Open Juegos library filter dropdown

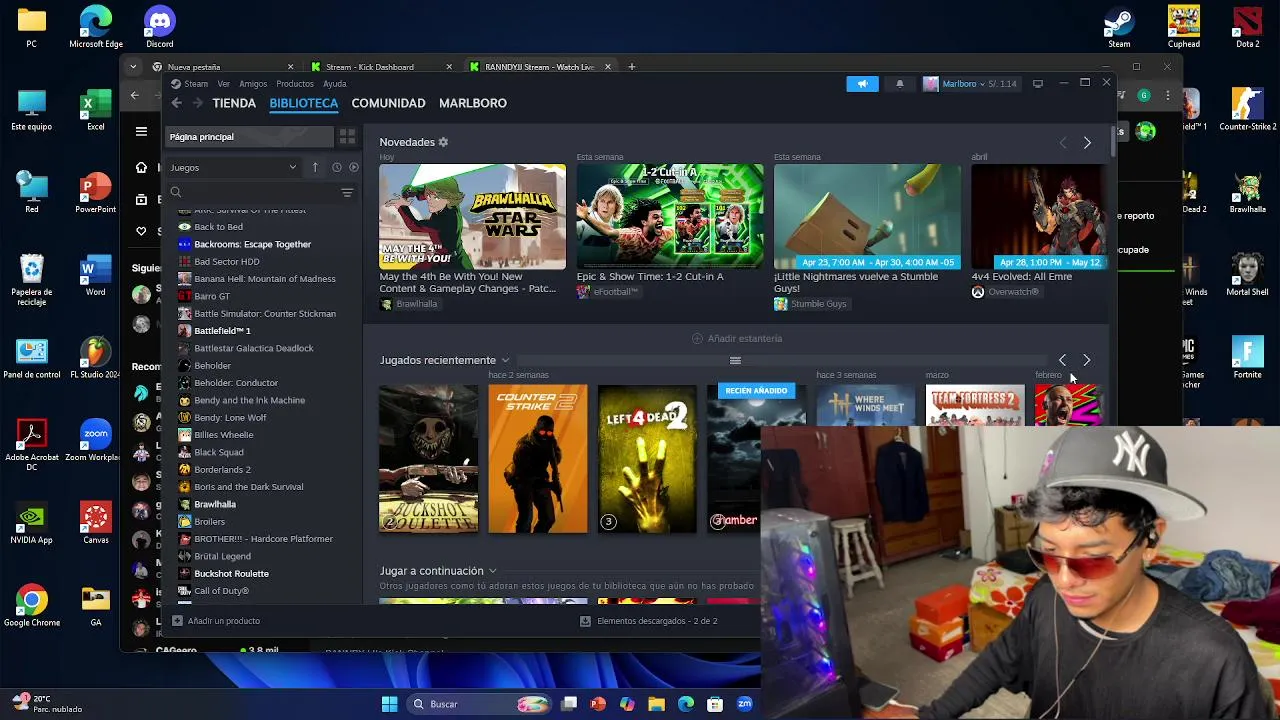click(233, 167)
